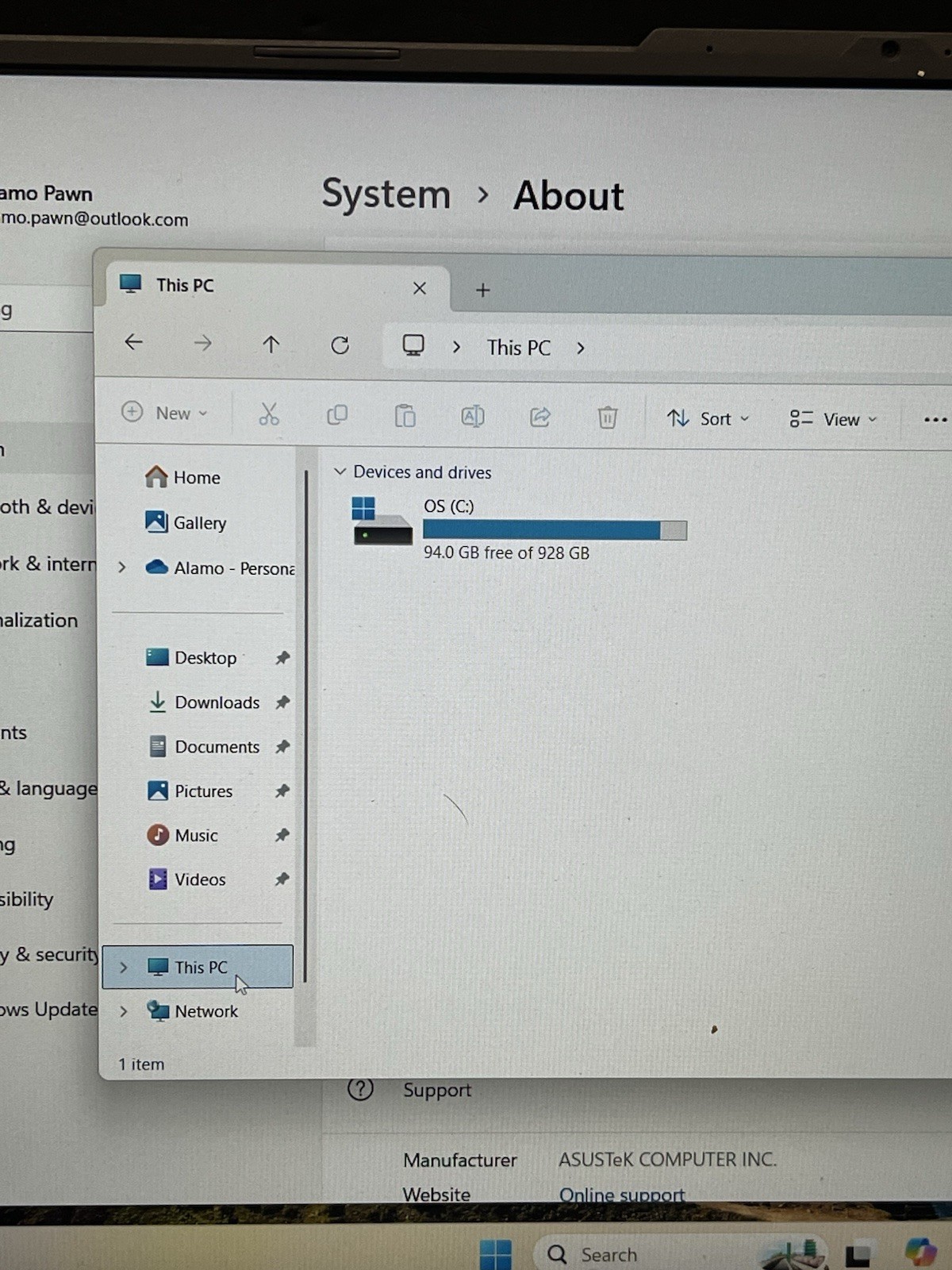The height and width of the screenshot is (1270, 952).
Task: Click the monitor icon in address bar
Action: (413, 345)
